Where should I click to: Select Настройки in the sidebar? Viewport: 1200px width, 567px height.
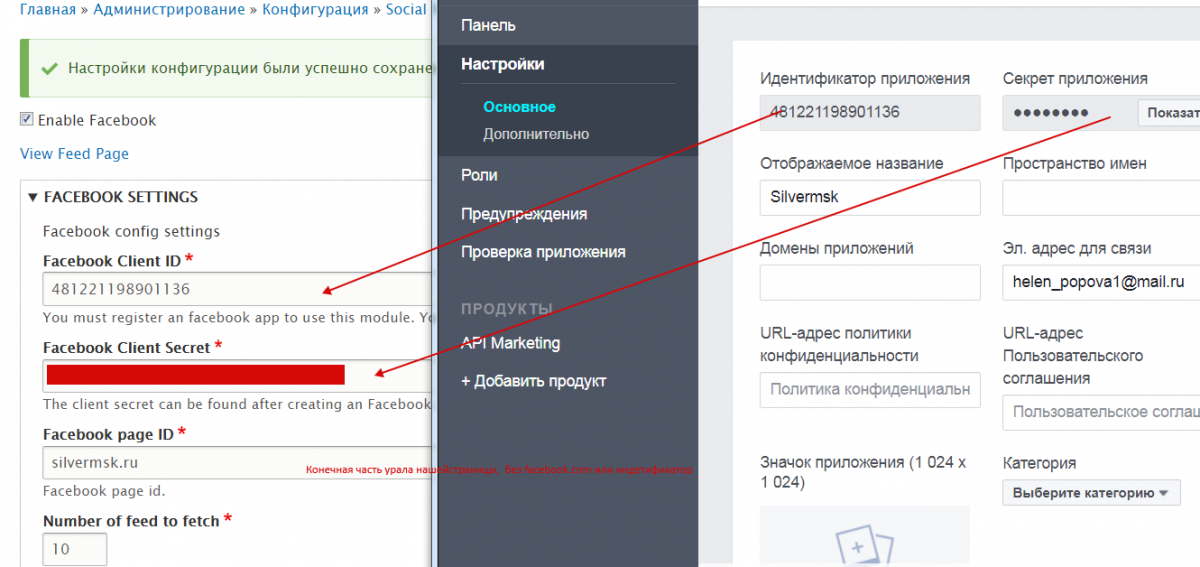click(x=502, y=64)
